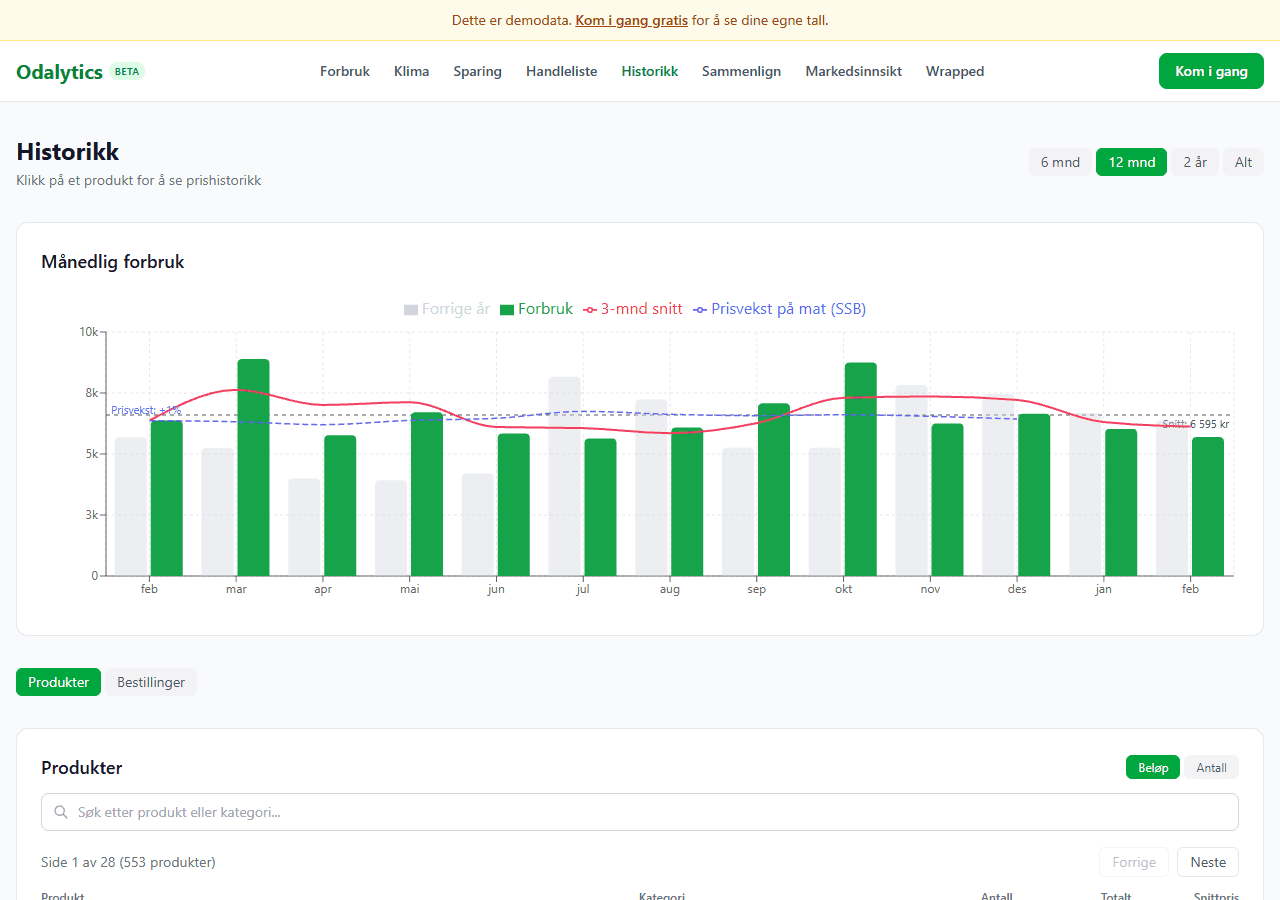1280x900 pixels.
Task: Navigate to Markedsinnsikt
Action: 853,71
